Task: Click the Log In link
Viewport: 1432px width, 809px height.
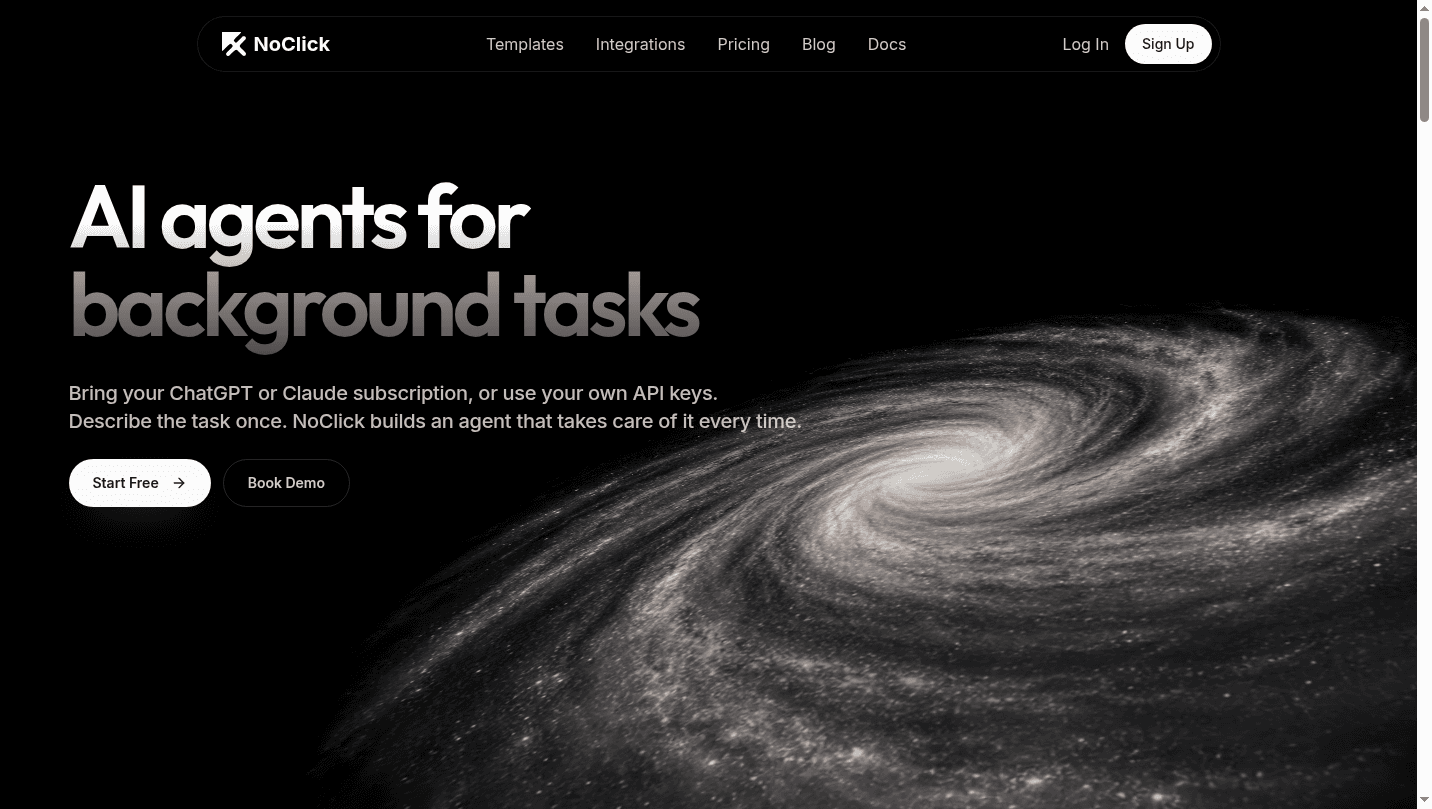Action: pyautogui.click(x=1085, y=44)
